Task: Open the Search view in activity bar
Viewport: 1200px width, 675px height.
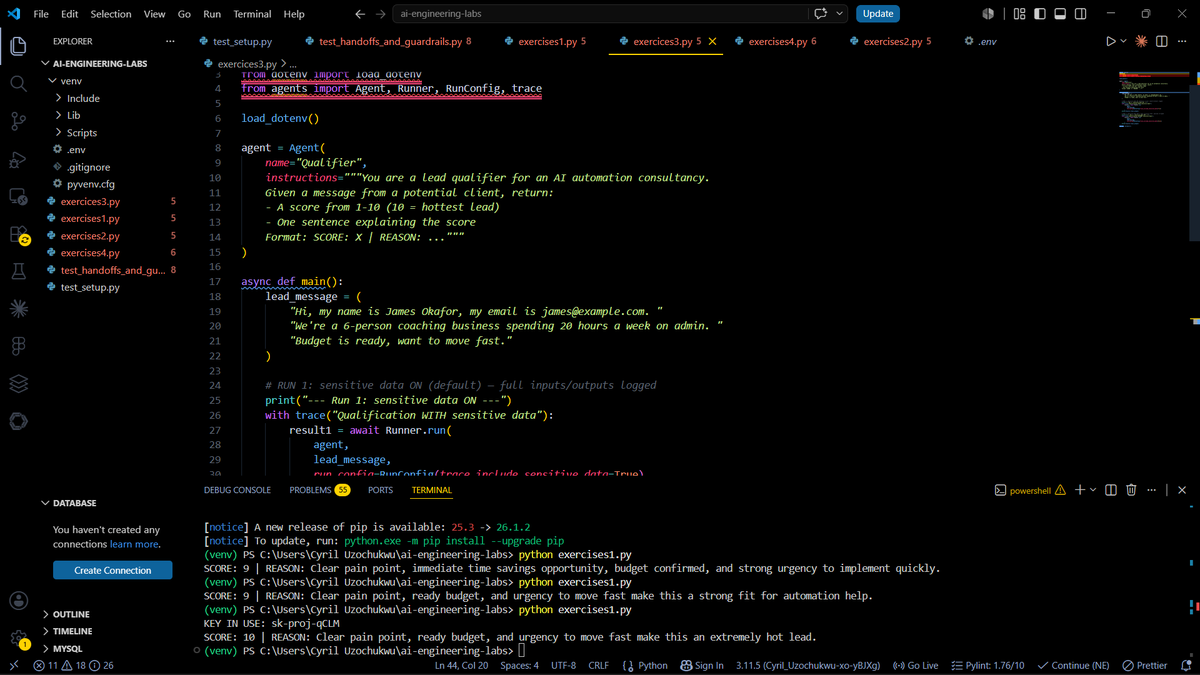Action: pos(18,84)
